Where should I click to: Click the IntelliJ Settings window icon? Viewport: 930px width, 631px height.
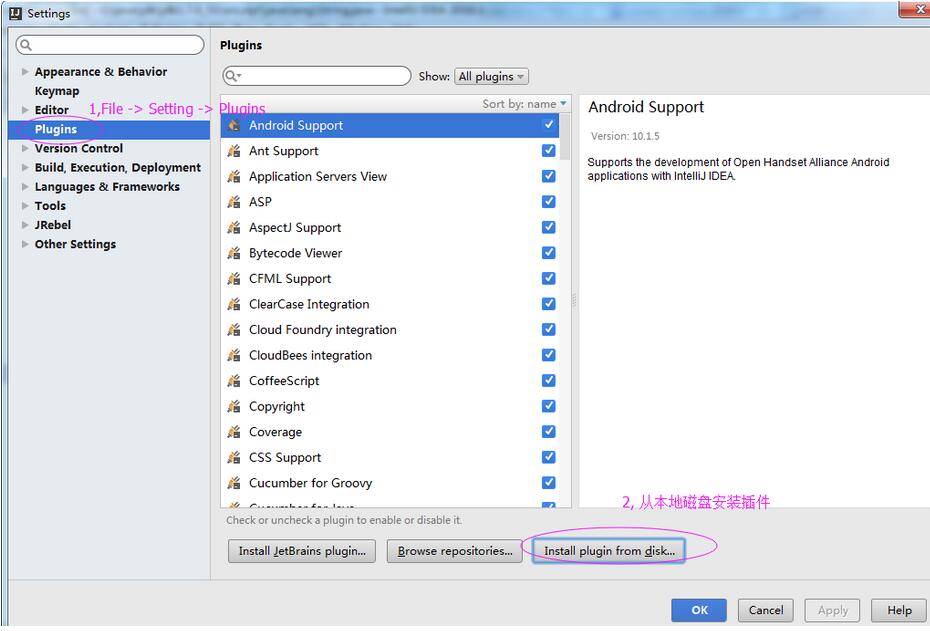click(x=15, y=13)
